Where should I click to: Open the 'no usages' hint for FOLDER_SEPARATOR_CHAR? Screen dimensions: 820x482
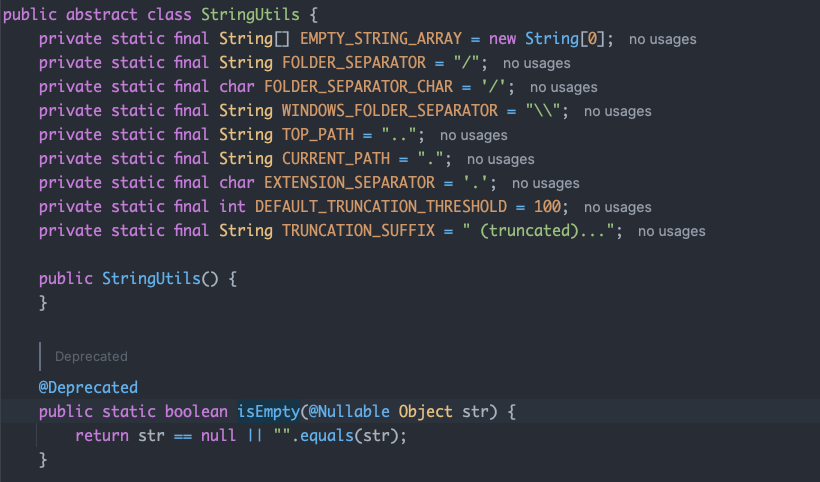[563, 87]
